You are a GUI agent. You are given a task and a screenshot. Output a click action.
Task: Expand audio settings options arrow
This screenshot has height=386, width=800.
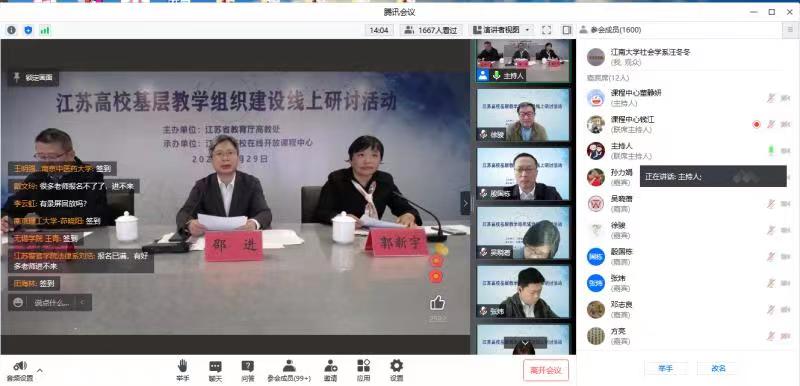pos(40,371)
